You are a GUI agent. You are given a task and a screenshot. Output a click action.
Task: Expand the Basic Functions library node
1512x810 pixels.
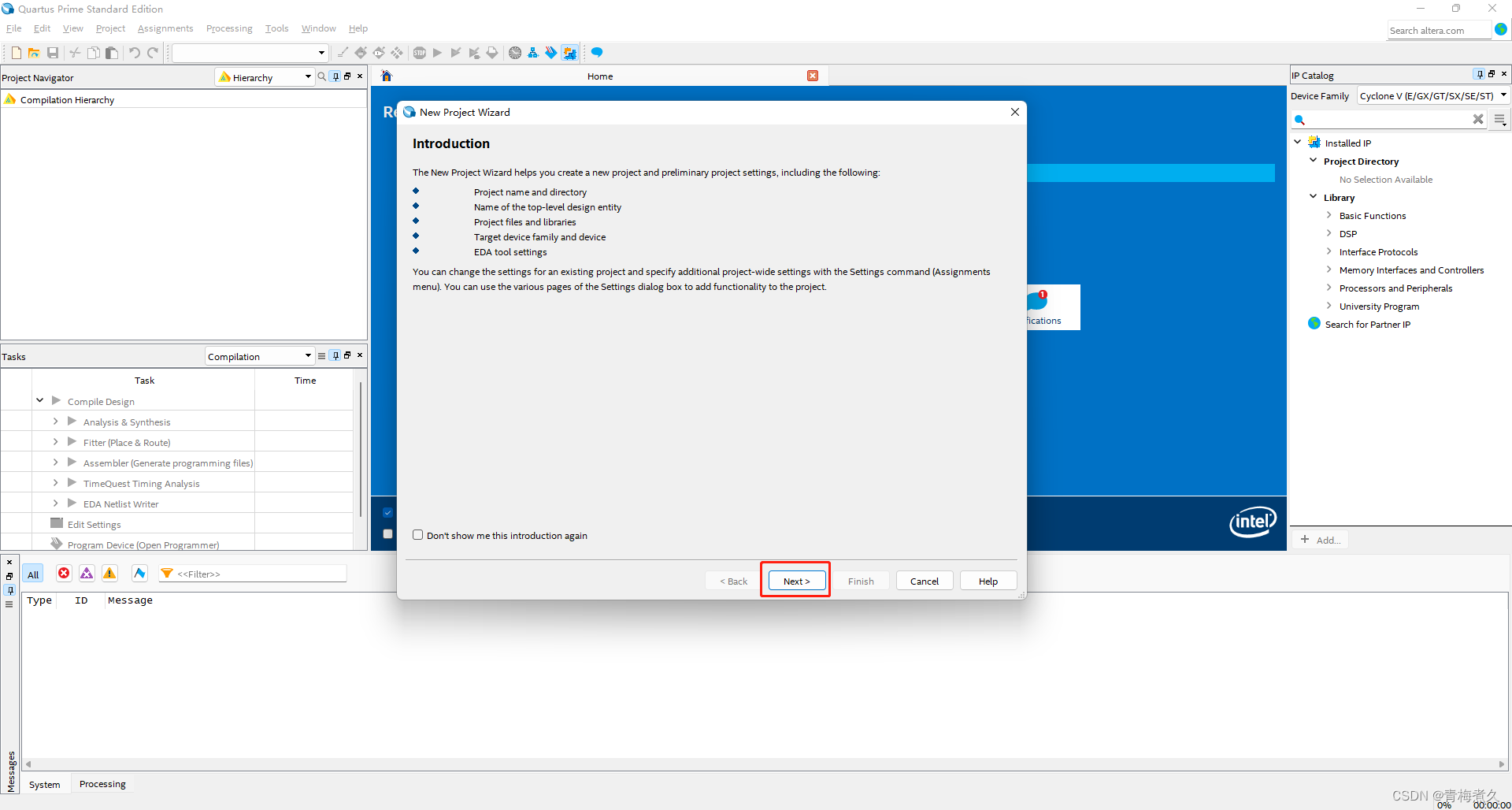pos(1329,215)
